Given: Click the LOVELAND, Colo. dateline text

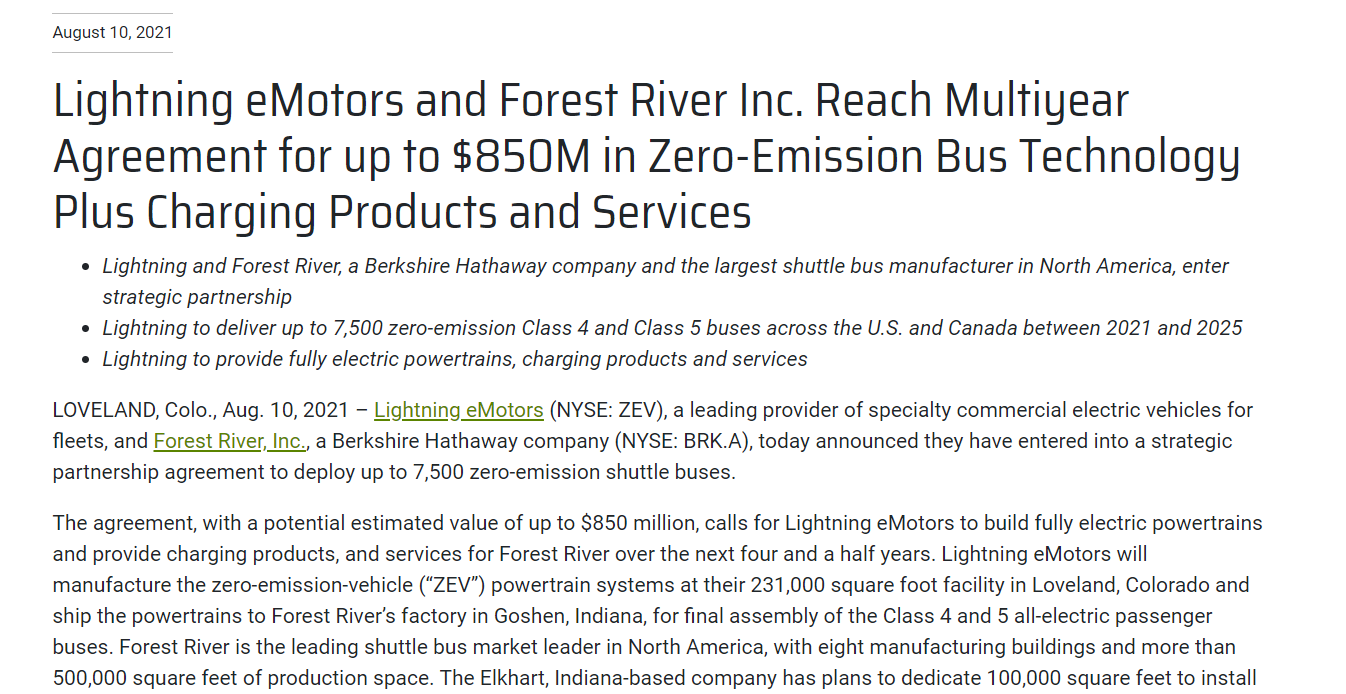Looking at the screenshot, I should tap(133, 410).
